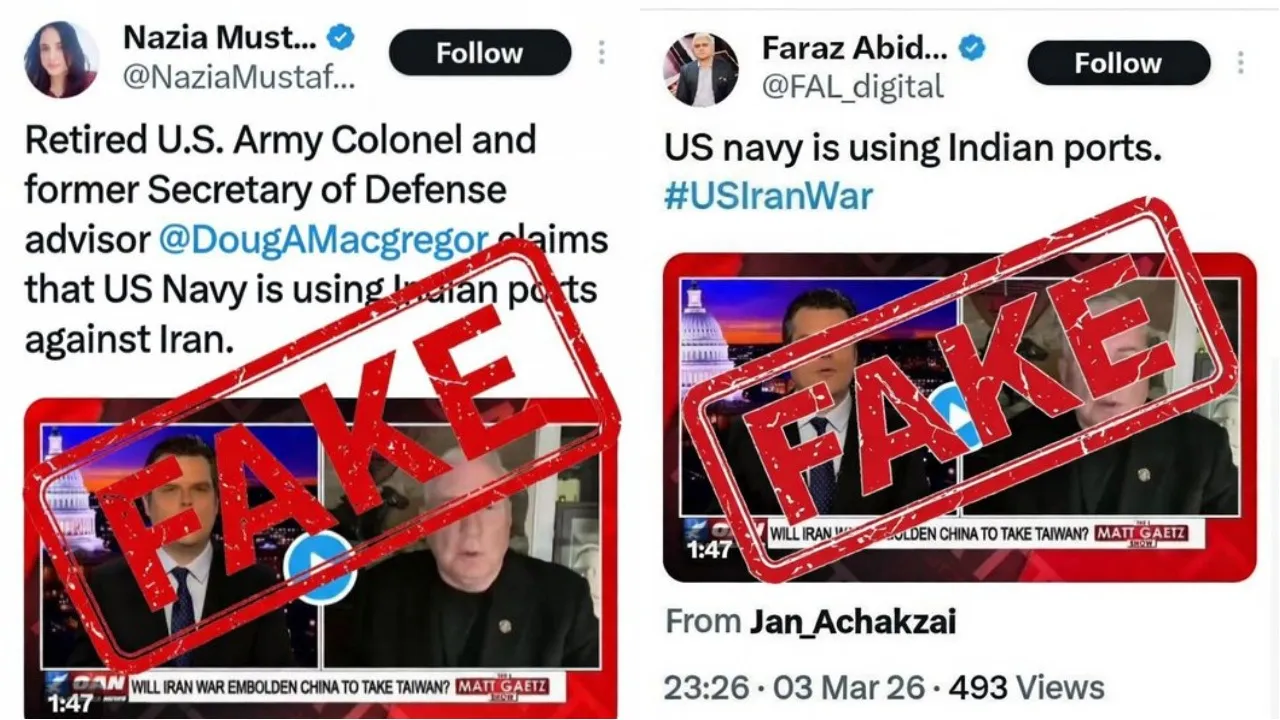1280x720 pixels.
Task: Open the #USIranWar hashtag
Action: point(768,195)
